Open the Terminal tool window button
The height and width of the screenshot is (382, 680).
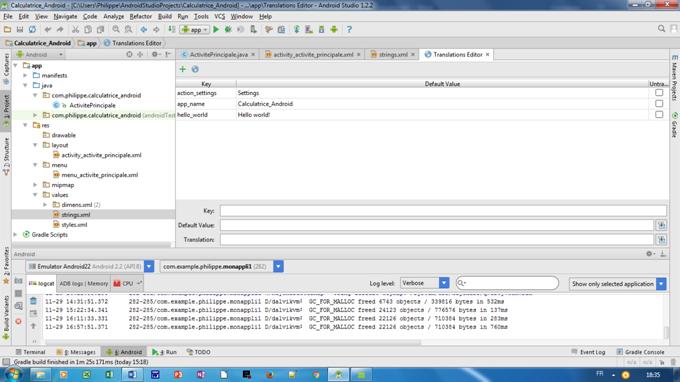point(30,352)
